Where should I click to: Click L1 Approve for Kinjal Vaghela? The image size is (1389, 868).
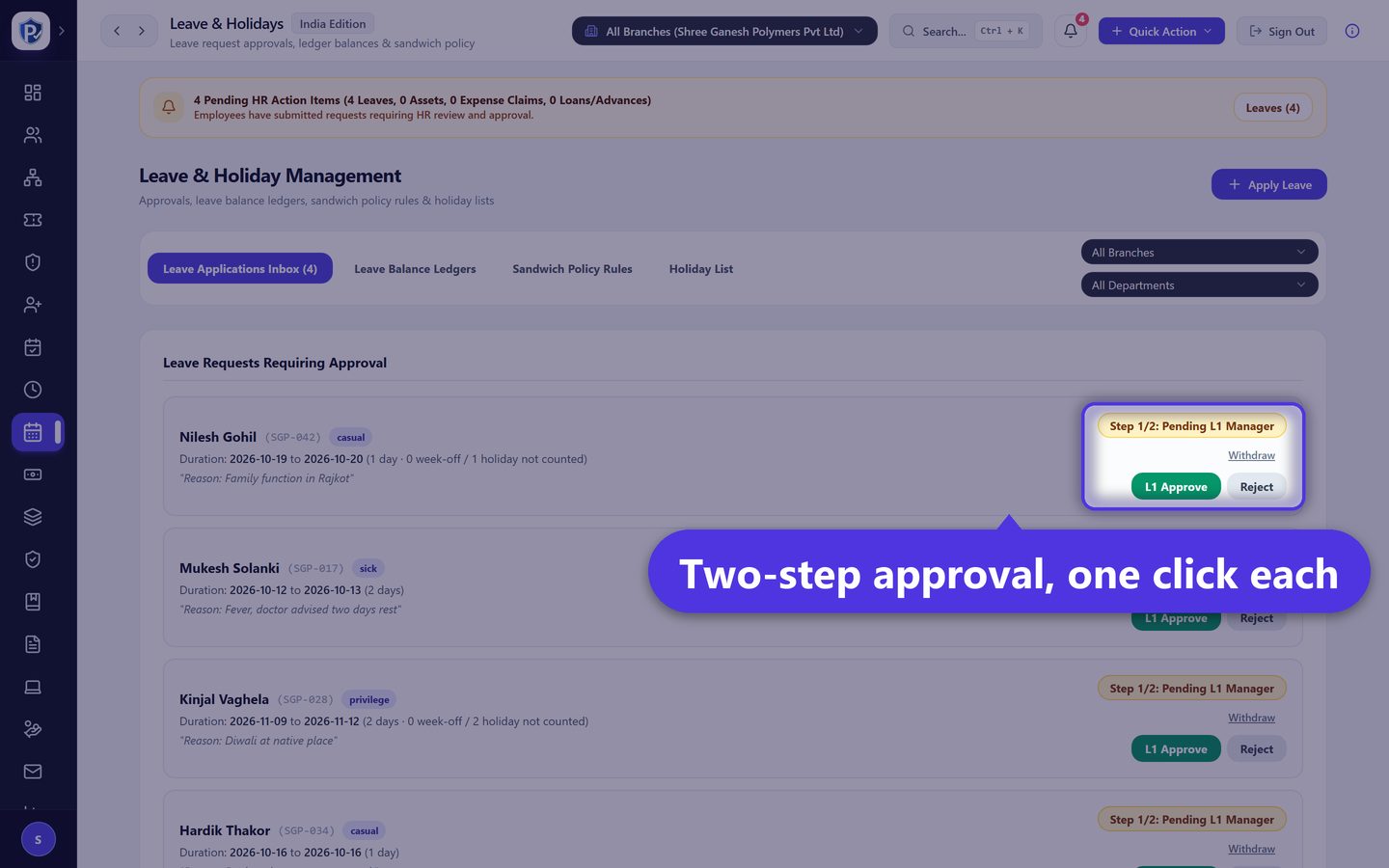coord(1176,749)
